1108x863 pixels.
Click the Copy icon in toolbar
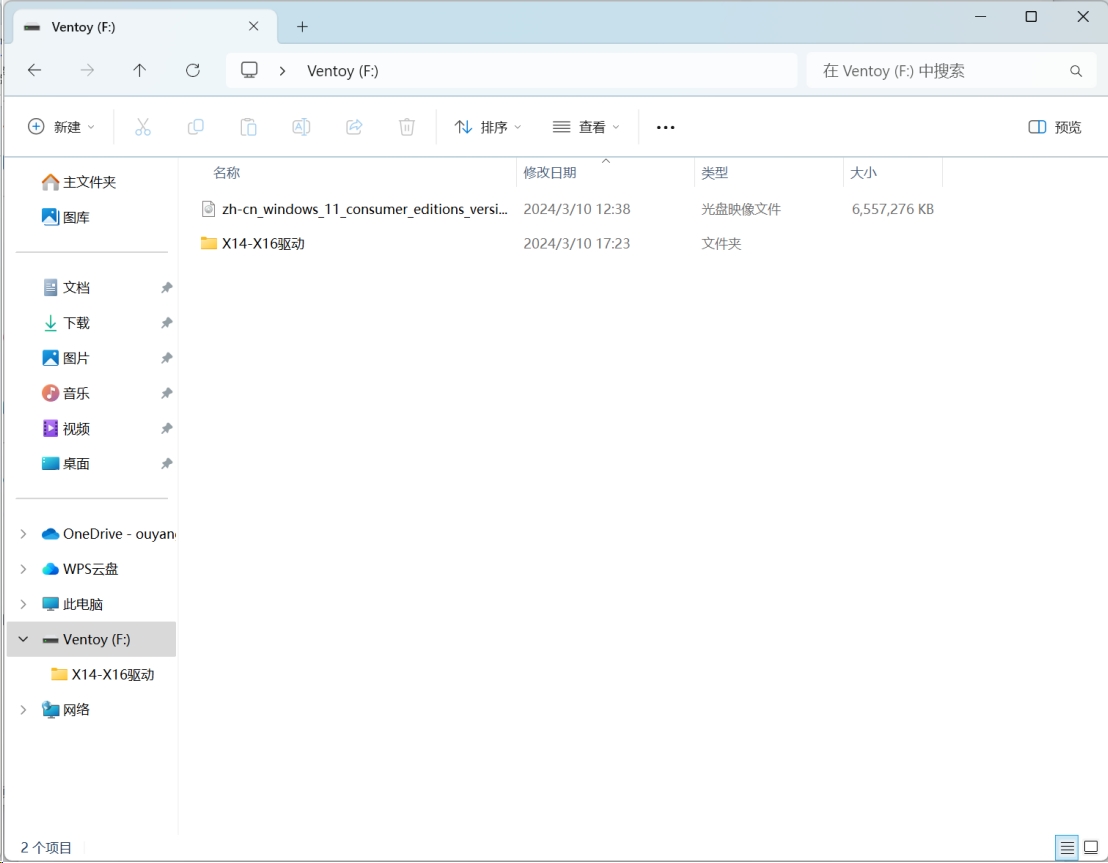point(196,127)
